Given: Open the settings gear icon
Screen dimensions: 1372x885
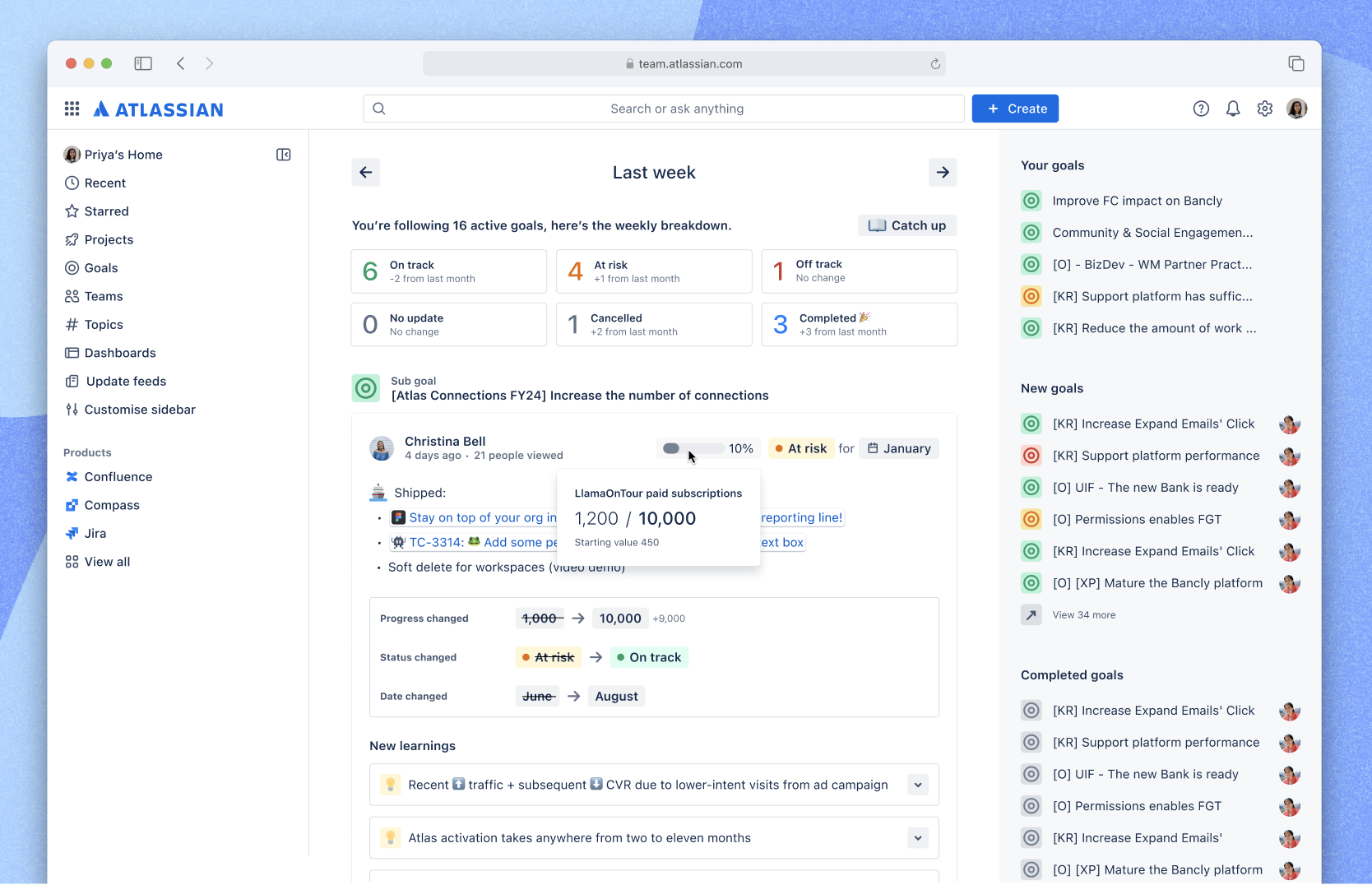Looking at the screenshot, I should 1265,109.
